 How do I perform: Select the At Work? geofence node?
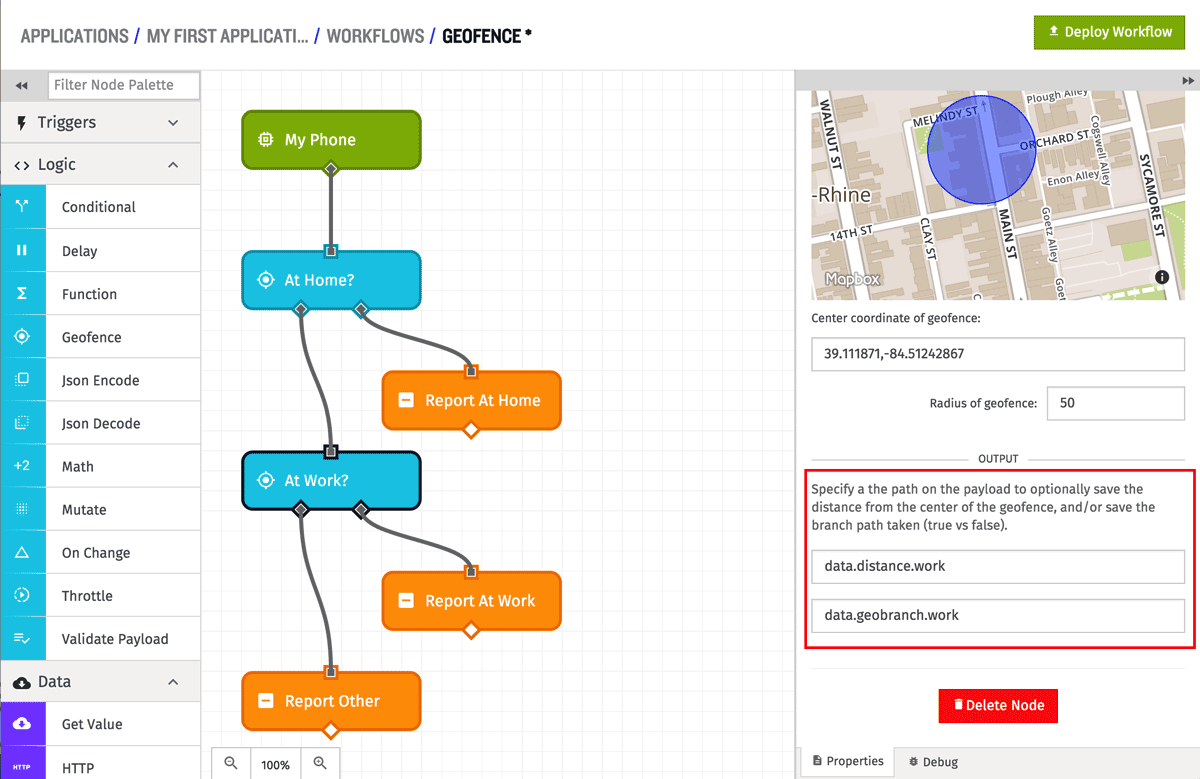pyautogui.click(x=331, y=480)
